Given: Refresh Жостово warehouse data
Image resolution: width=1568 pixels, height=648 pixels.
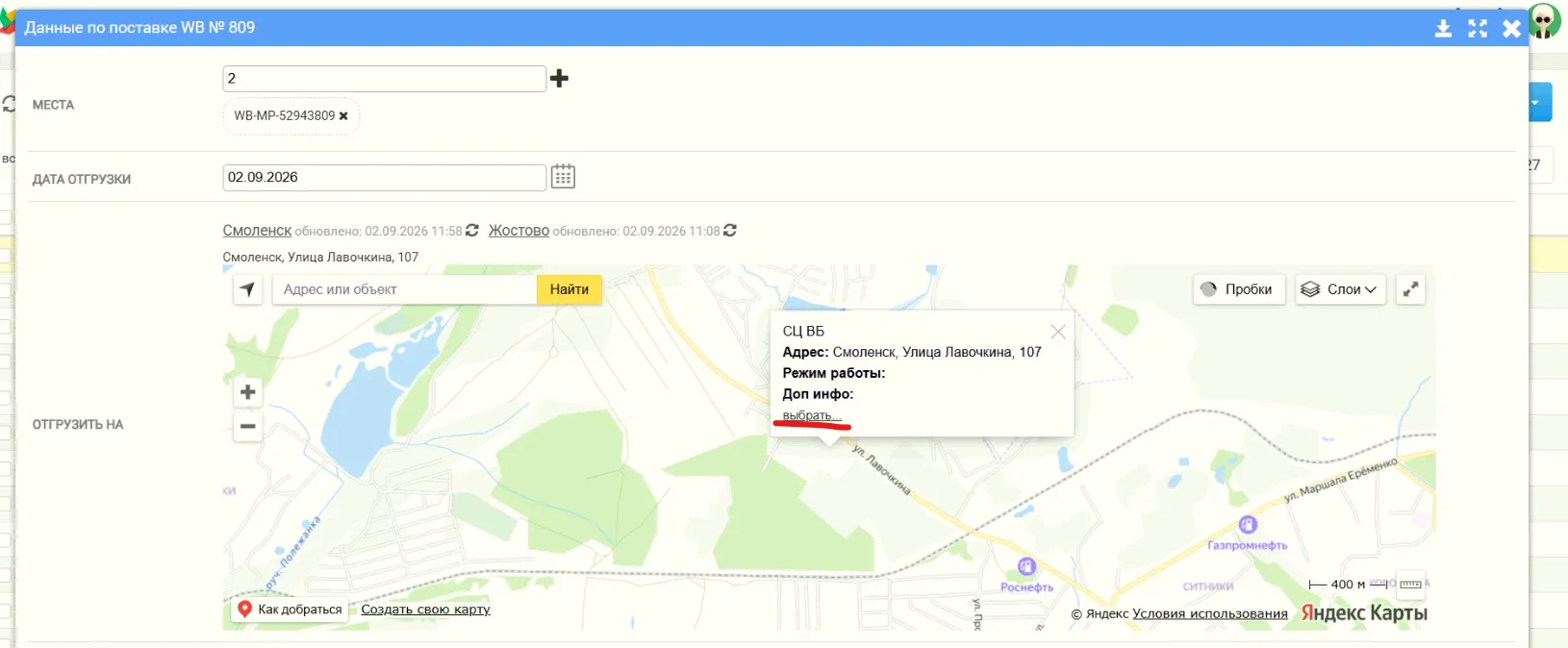Looking at the screenshot, I should [730, 231].
